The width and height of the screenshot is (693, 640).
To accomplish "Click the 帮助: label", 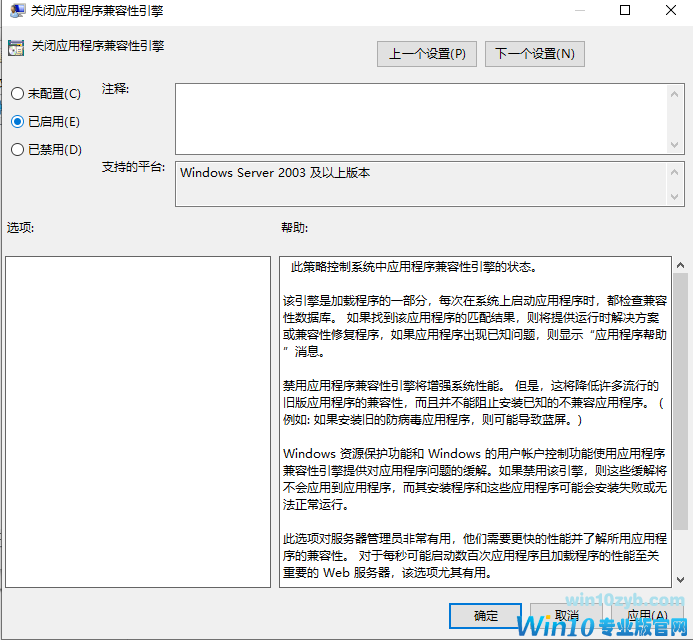I will [294, 228].
